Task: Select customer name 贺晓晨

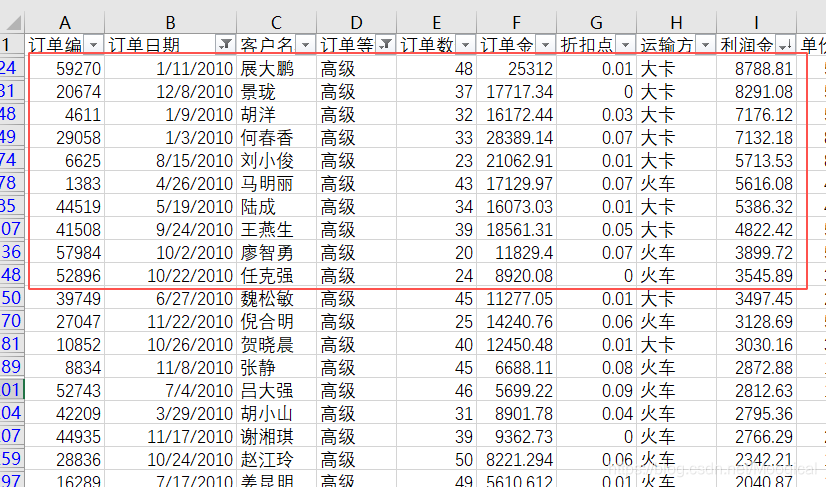Action: tap(267, 345)
